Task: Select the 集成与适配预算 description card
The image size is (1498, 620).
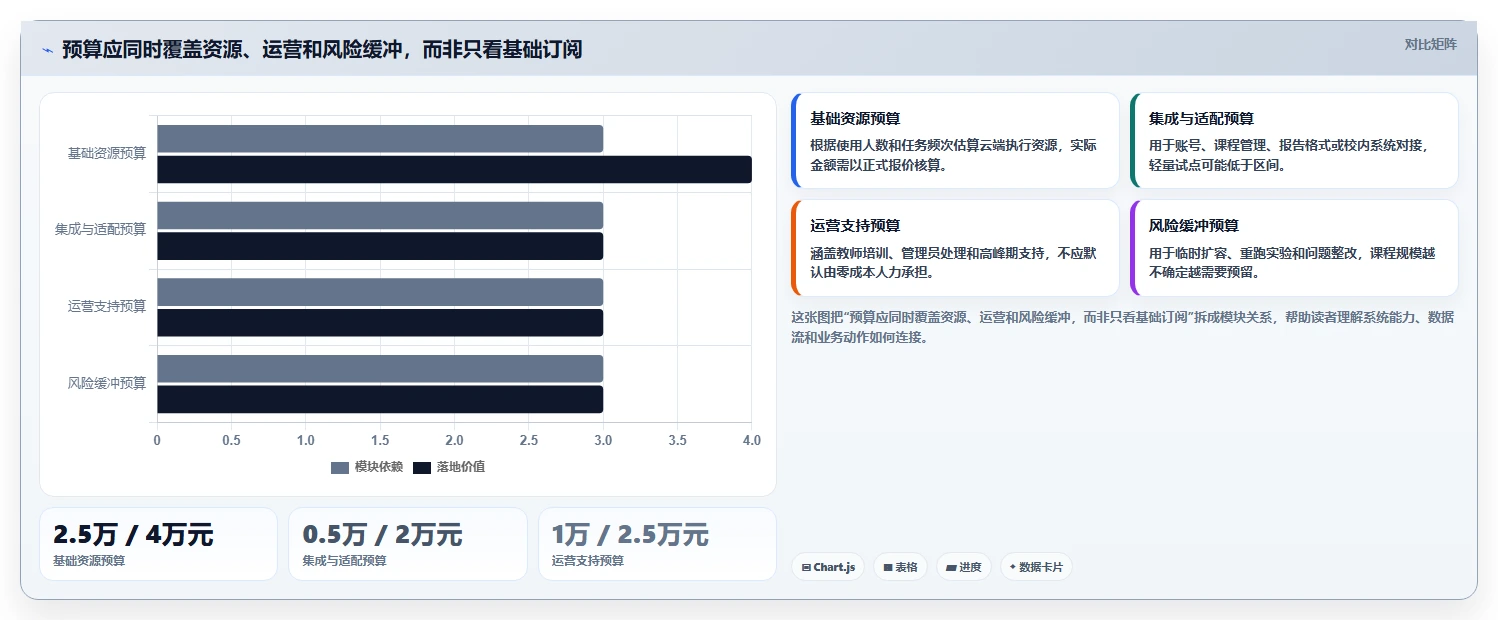Action: tap(1294, 141)
